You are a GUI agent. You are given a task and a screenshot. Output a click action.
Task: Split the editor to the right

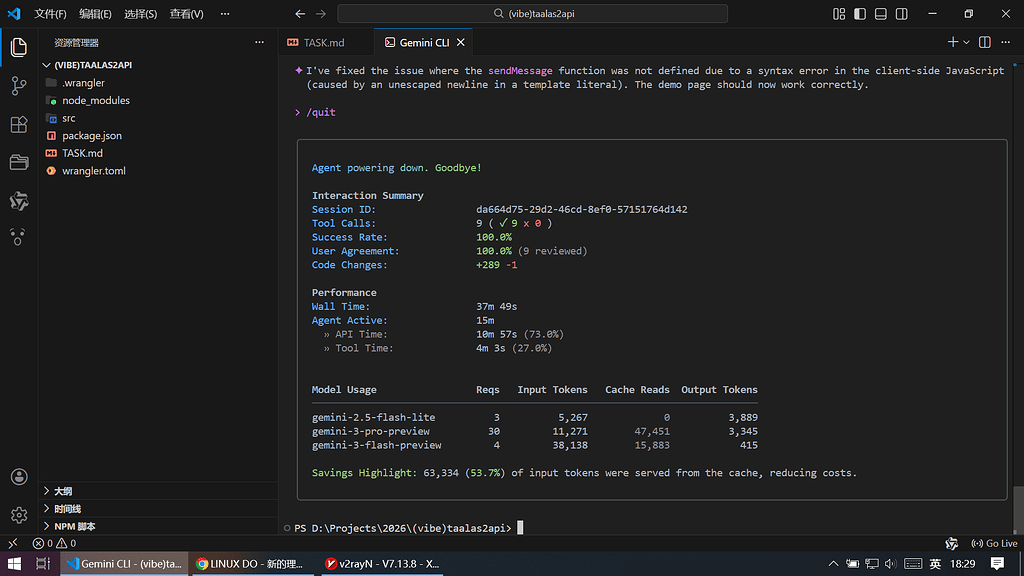985,42
